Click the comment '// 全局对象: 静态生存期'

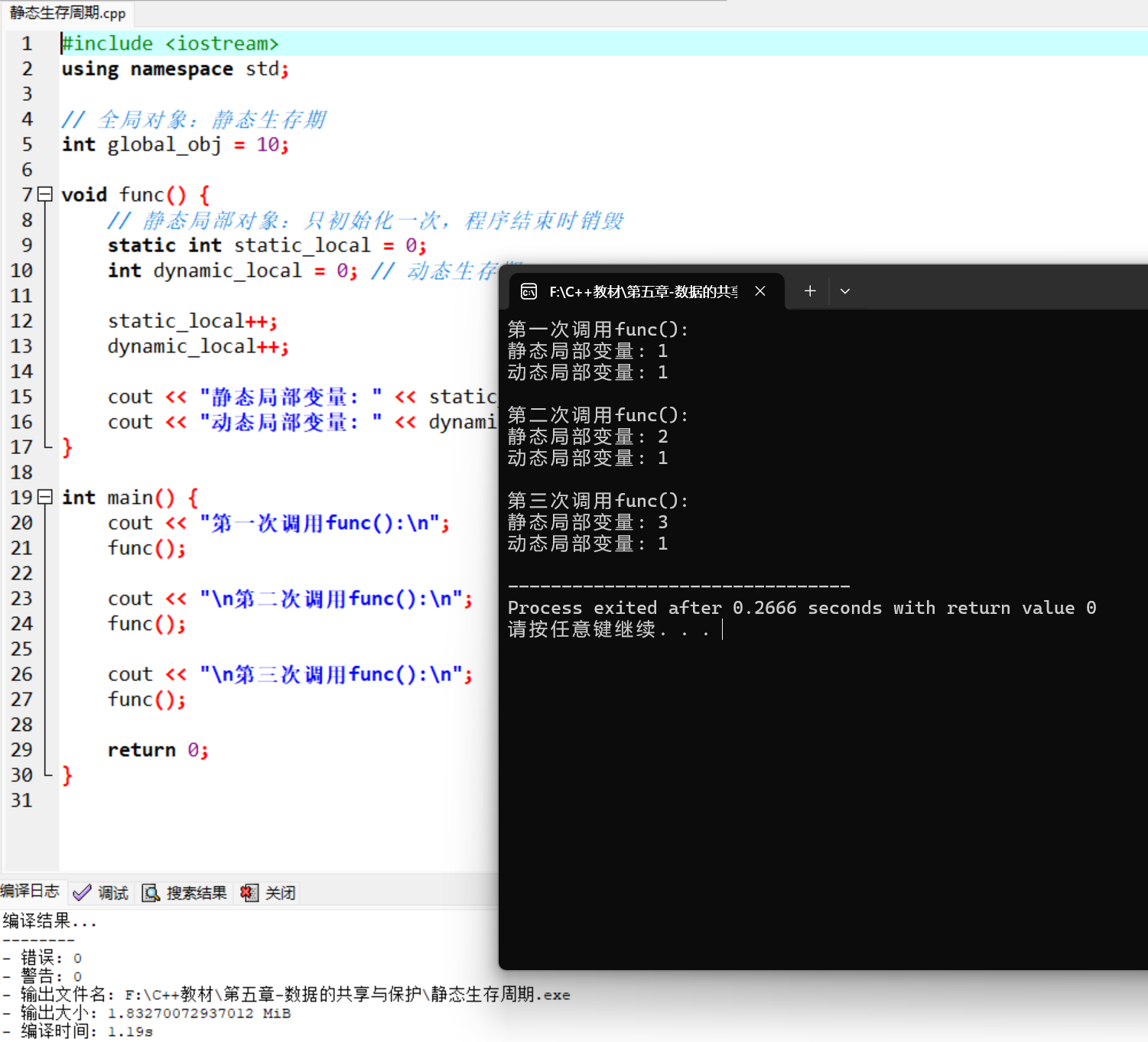(x=194, y=119)
